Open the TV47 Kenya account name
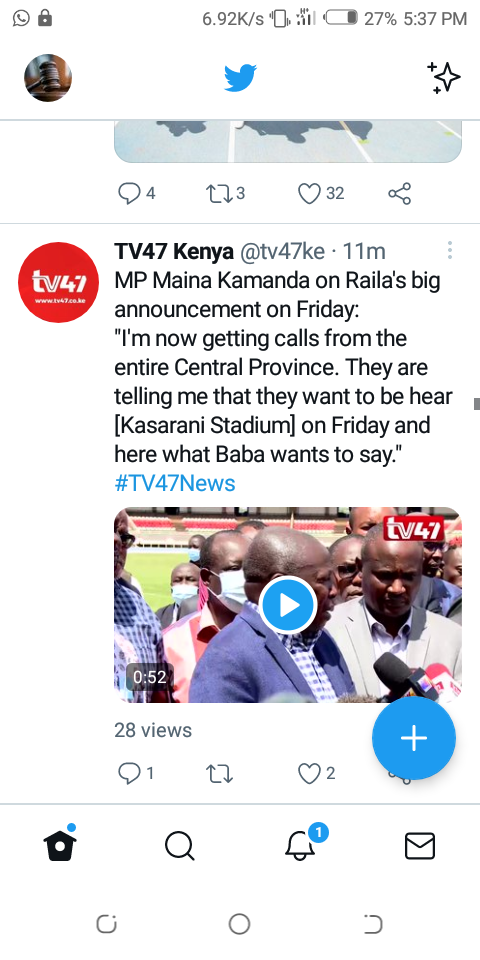Viewport: 480px width, 960px height. (x=174, y=251)
